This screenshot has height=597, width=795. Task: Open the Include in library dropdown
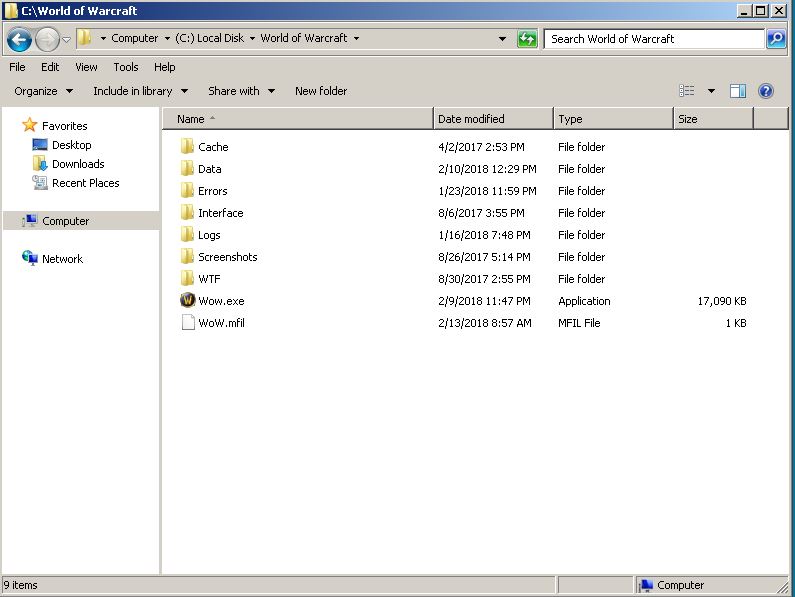point(140,91)
